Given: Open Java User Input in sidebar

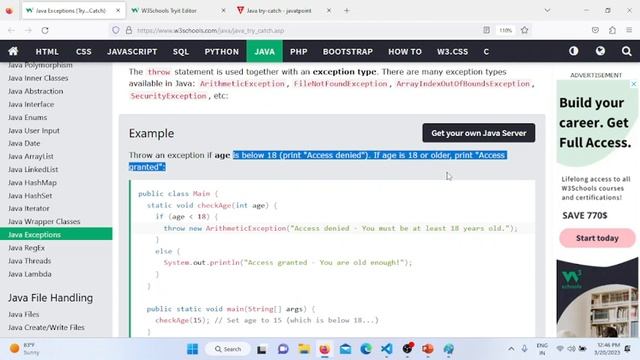Looking at the screenshot, I should pos(33,130).
